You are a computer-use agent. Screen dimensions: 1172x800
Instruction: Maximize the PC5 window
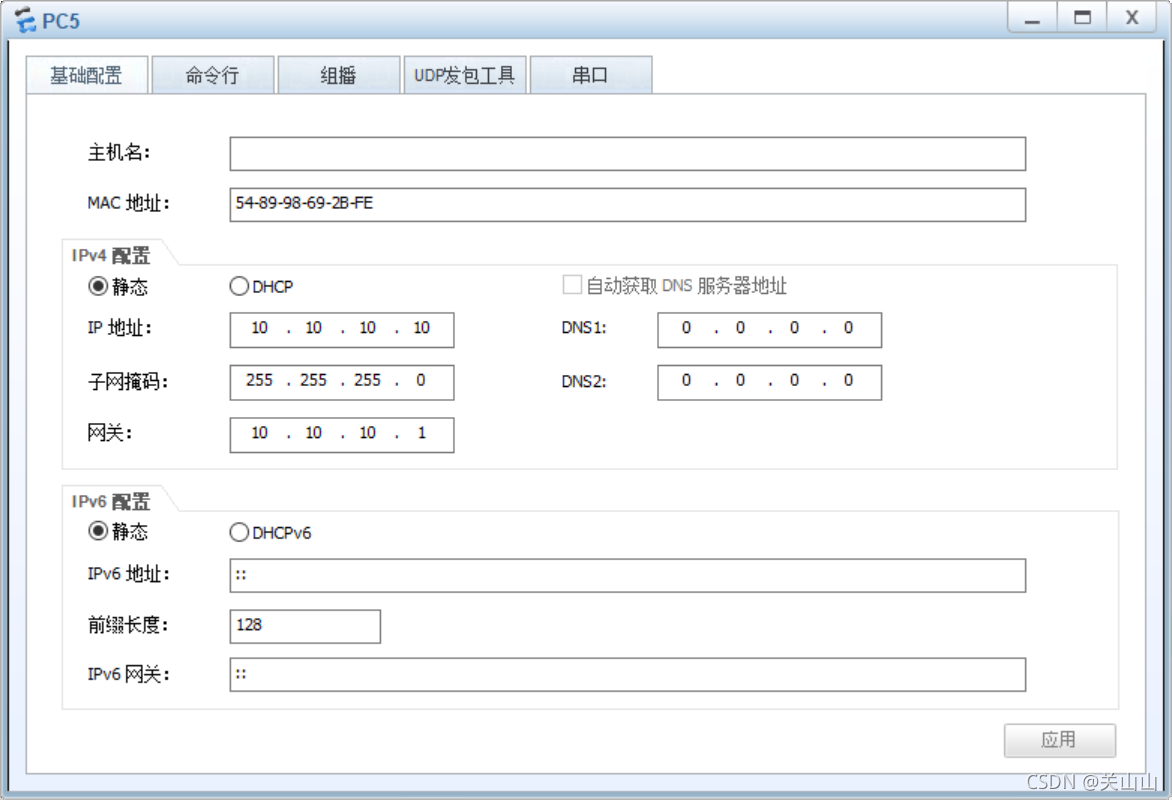click(x=1082, y=17)
